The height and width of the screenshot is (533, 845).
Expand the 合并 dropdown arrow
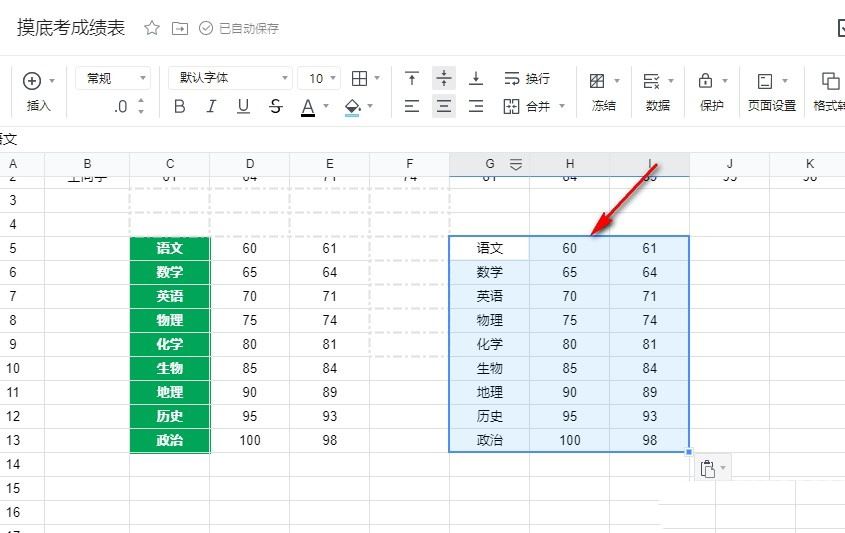562,106
